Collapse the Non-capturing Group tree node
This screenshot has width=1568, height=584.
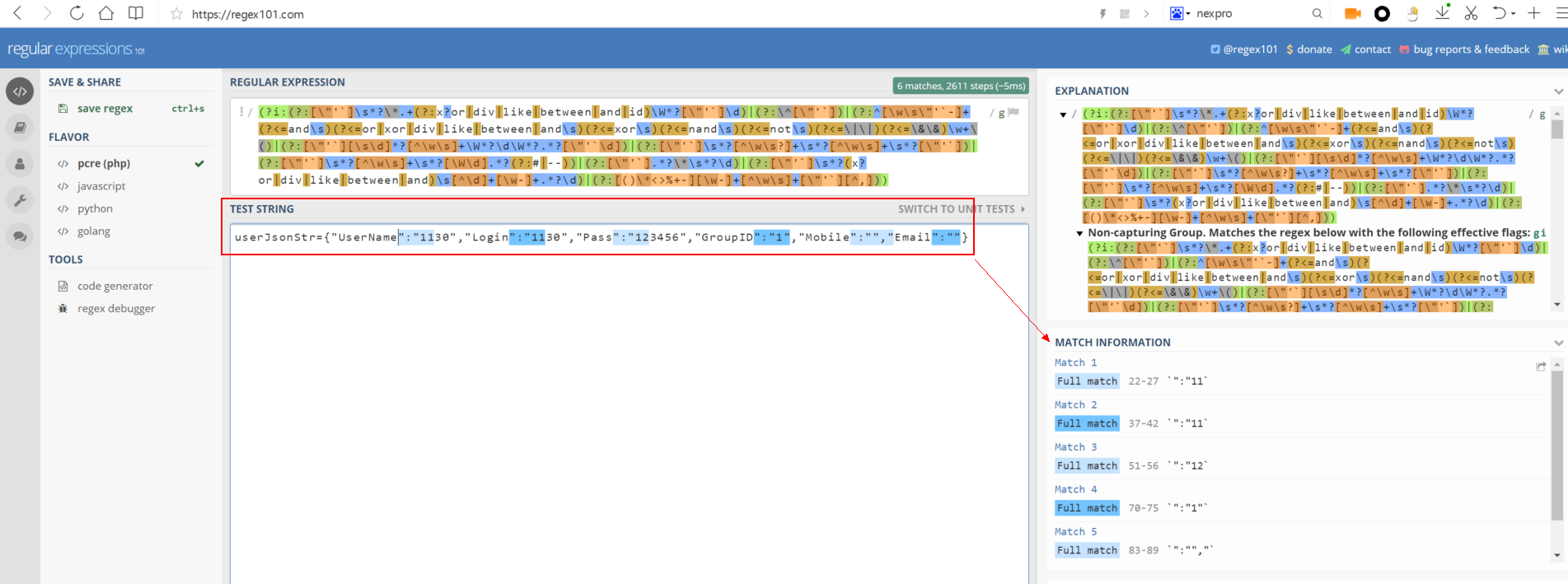click(1079, 233)
